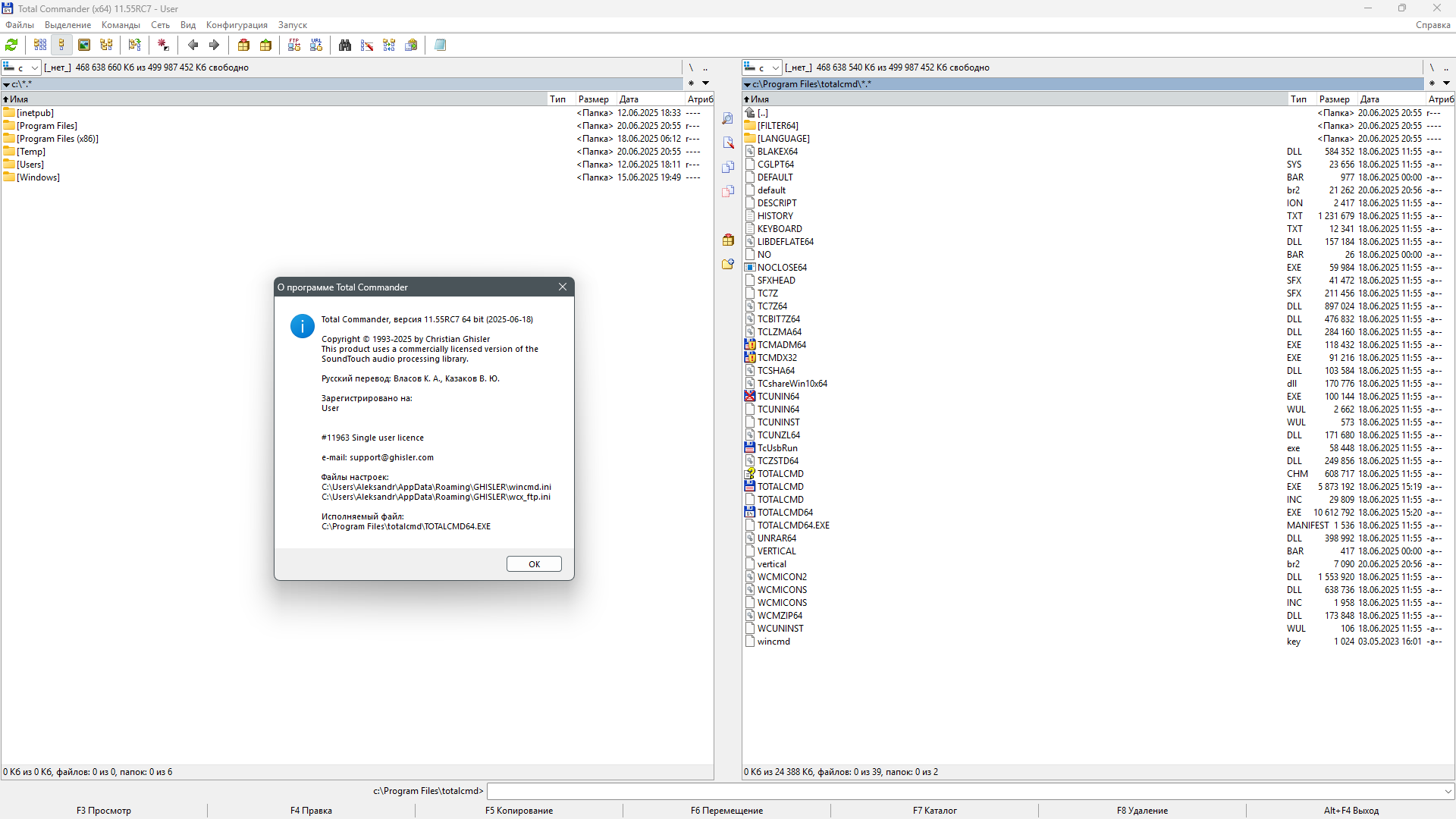1456x819 pixels.
Task: Click the F7 Каталог button
Action: (935, 811)
